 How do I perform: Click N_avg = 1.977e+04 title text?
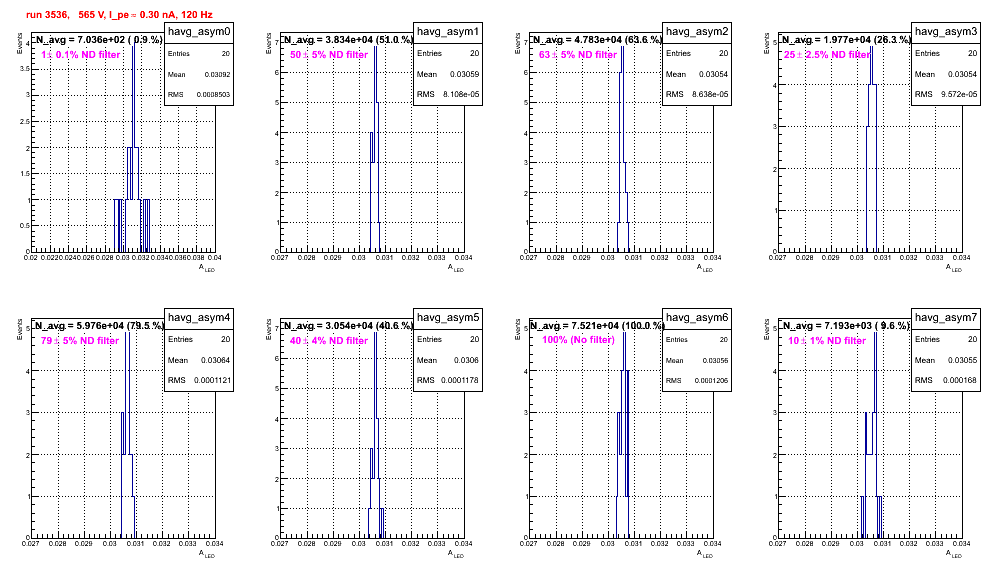pos(846,39)
